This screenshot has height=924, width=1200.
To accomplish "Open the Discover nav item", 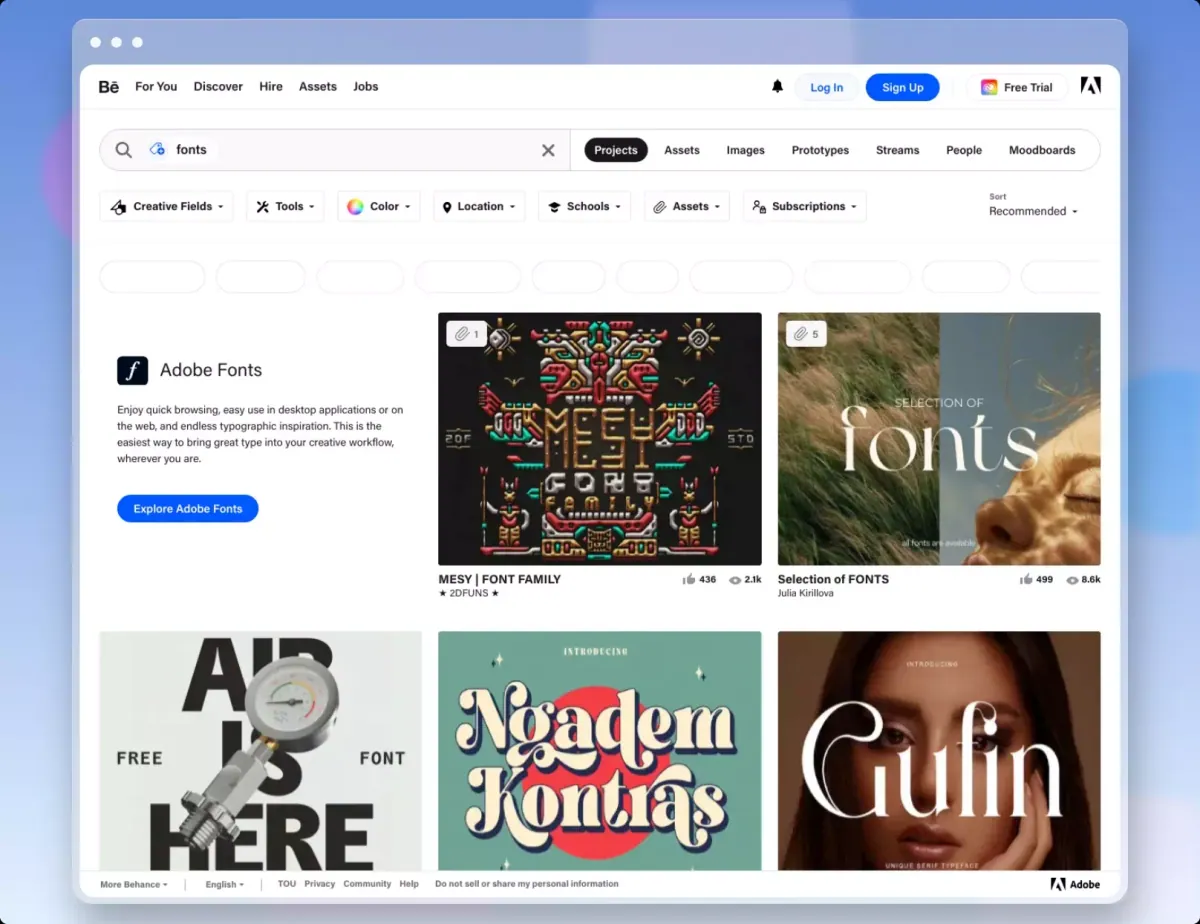I will (218, 87).
